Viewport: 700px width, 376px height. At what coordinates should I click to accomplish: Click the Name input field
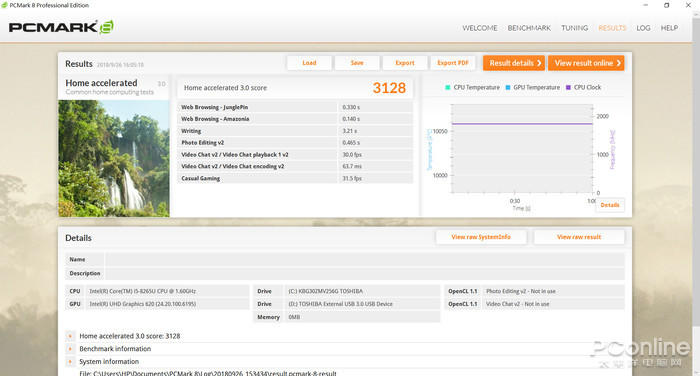pos(364,259)
